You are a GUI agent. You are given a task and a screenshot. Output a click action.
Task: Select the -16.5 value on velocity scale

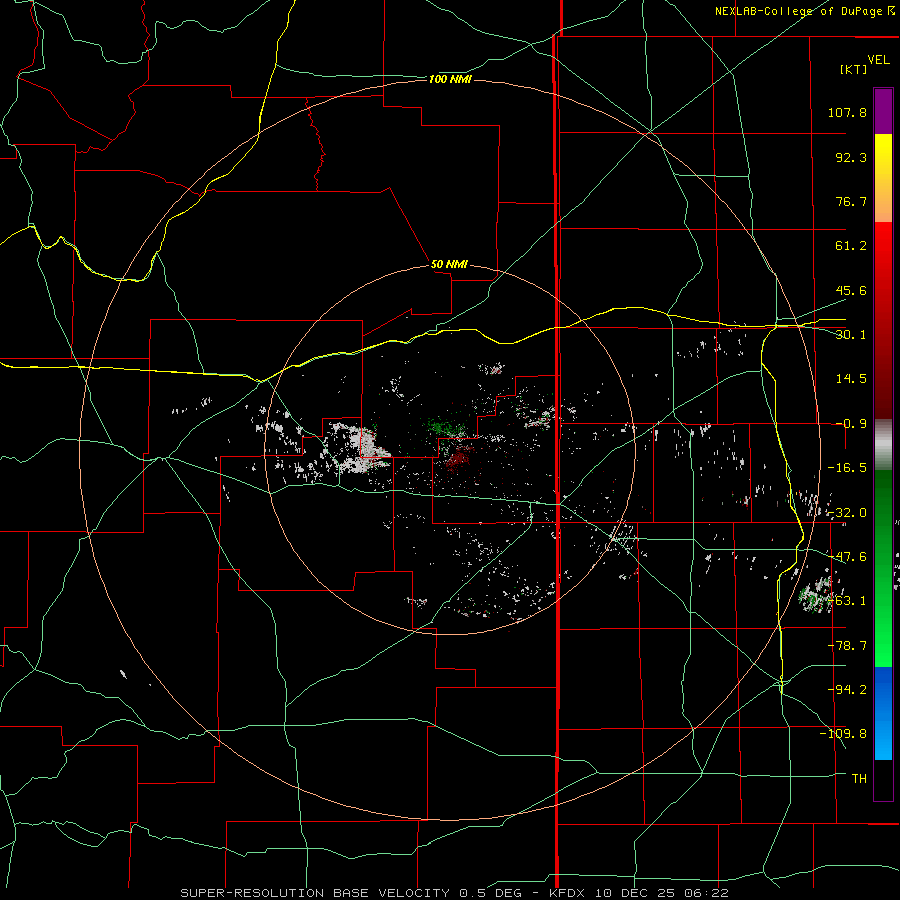coord(847,468)
